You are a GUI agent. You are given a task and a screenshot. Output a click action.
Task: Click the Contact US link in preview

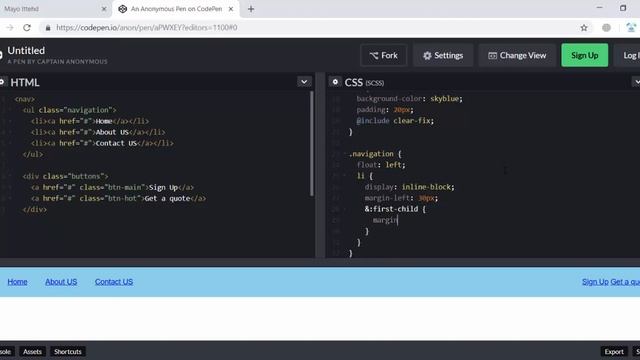coord(114,282)
